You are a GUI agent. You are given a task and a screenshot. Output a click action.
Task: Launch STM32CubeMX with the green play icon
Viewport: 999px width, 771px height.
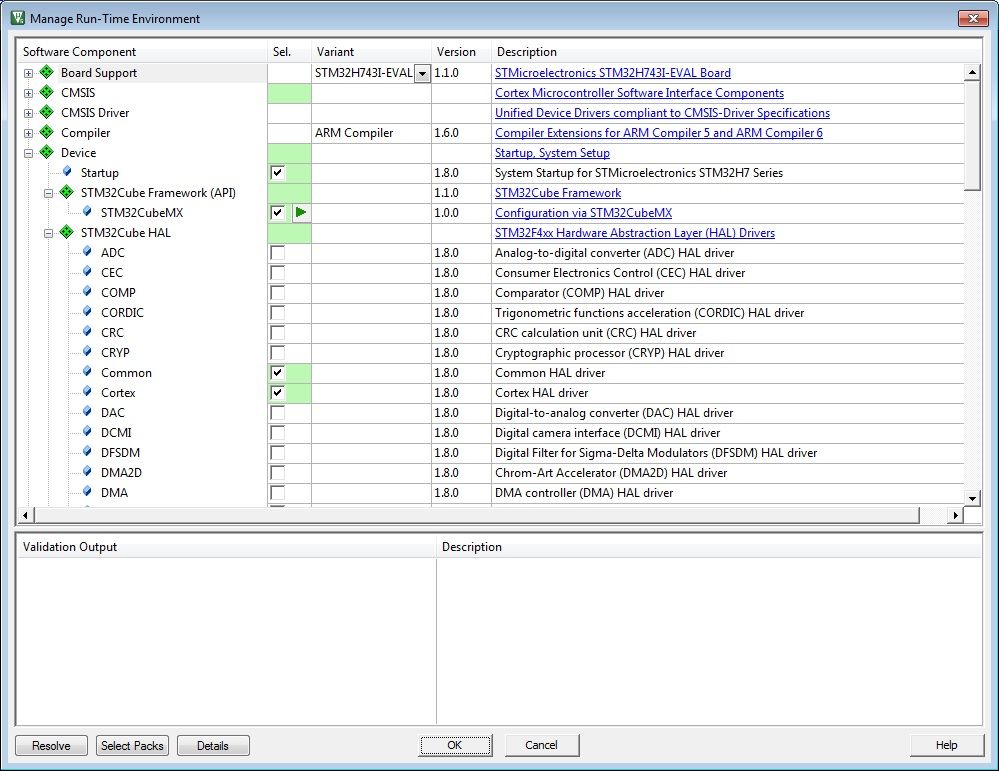(301, 212)
